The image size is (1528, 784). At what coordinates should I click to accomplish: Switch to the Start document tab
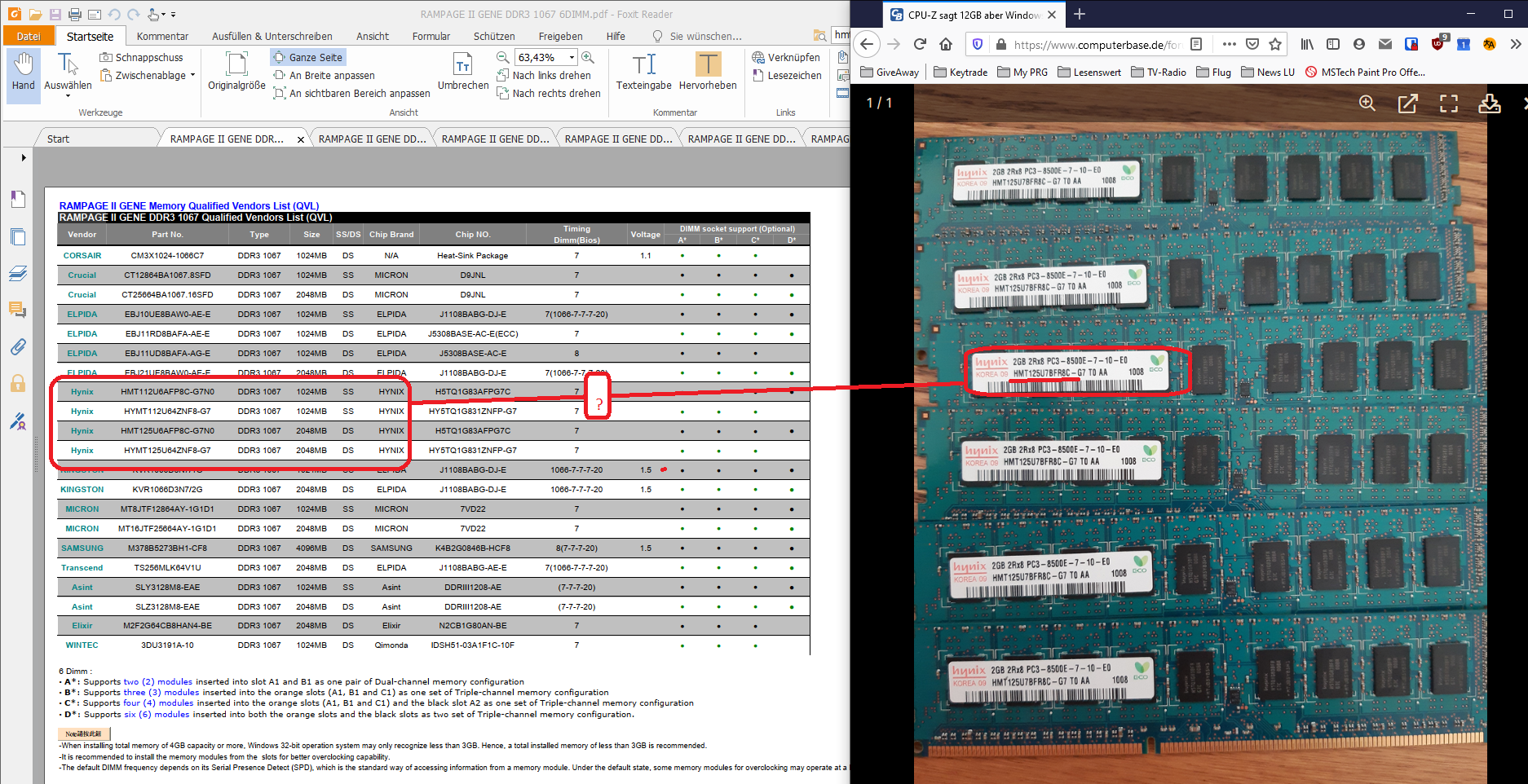[x=58, y=139]
